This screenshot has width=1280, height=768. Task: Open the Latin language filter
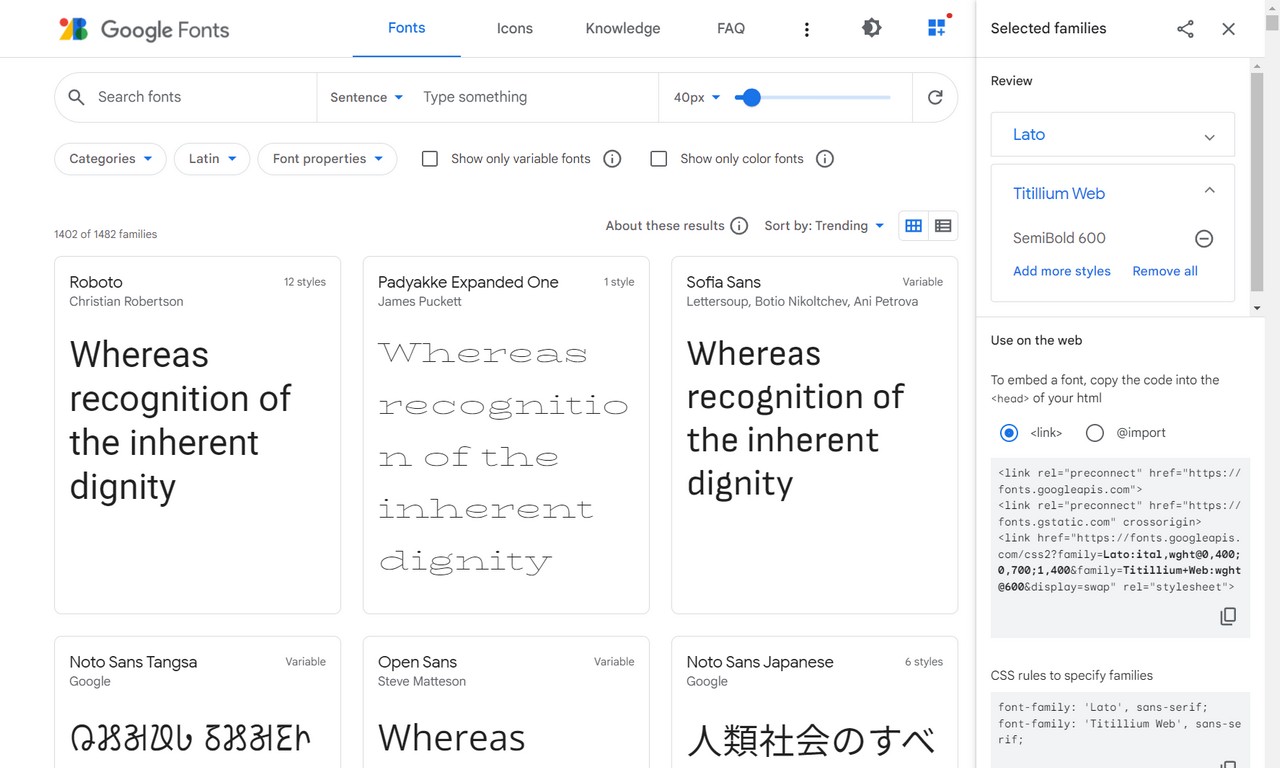coord(212,159)
